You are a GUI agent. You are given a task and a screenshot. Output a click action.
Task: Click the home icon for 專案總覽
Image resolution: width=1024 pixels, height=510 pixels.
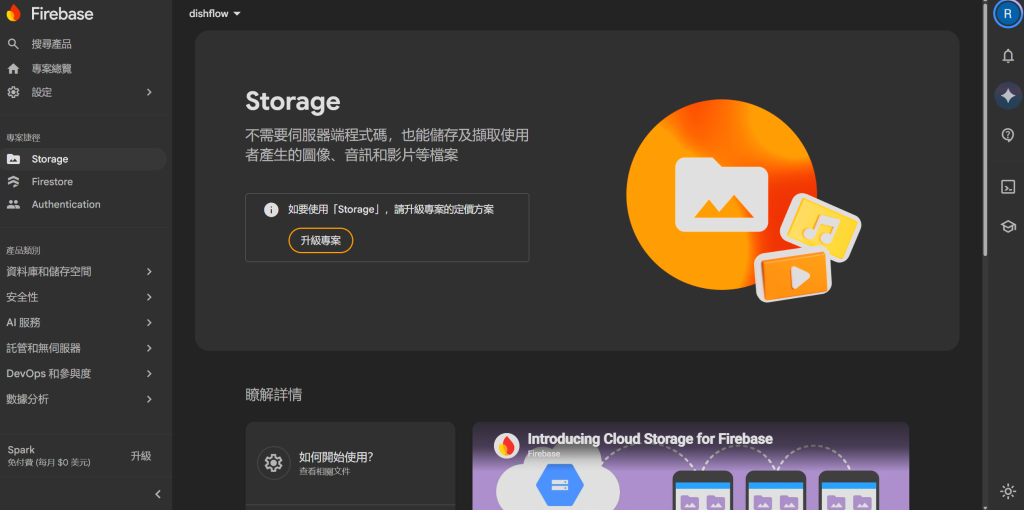click(13, 69)
